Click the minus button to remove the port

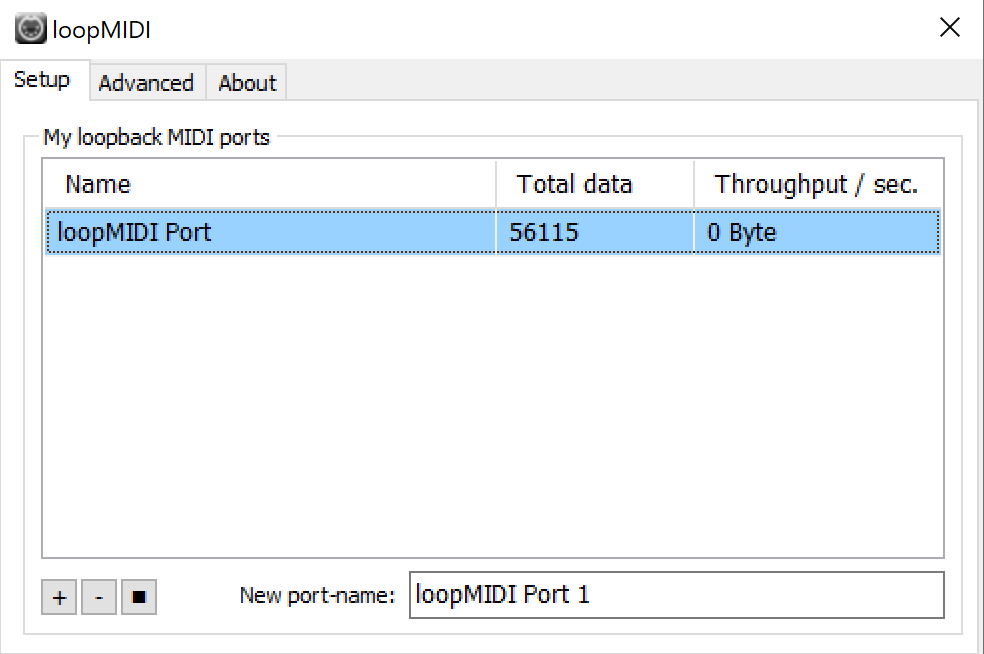(x=99, y=598)
